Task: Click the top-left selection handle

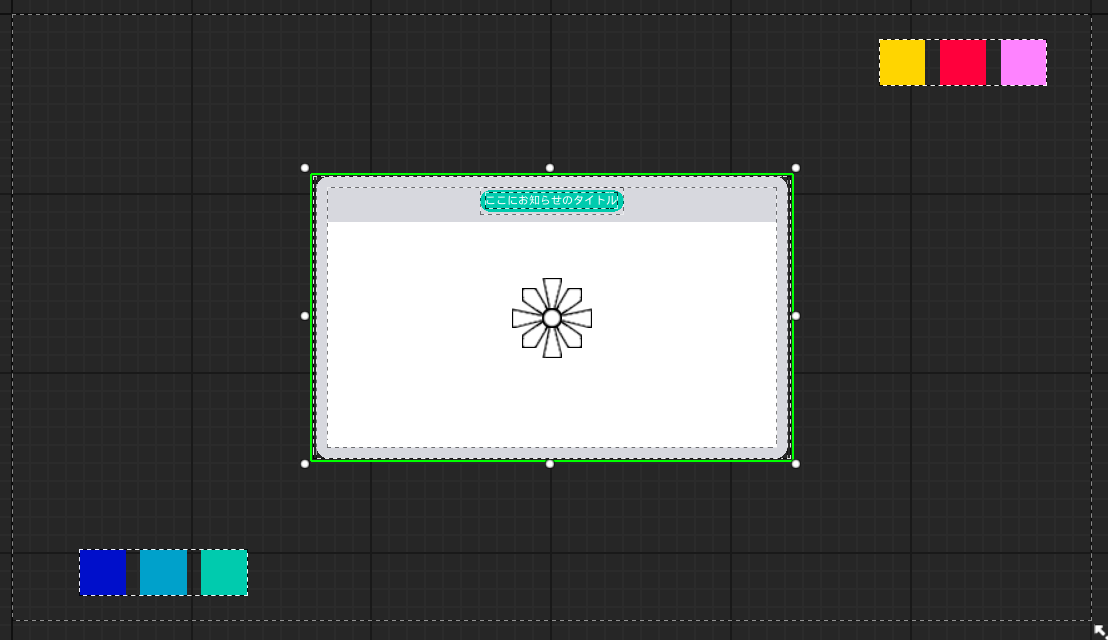Action: coord(305,168)
